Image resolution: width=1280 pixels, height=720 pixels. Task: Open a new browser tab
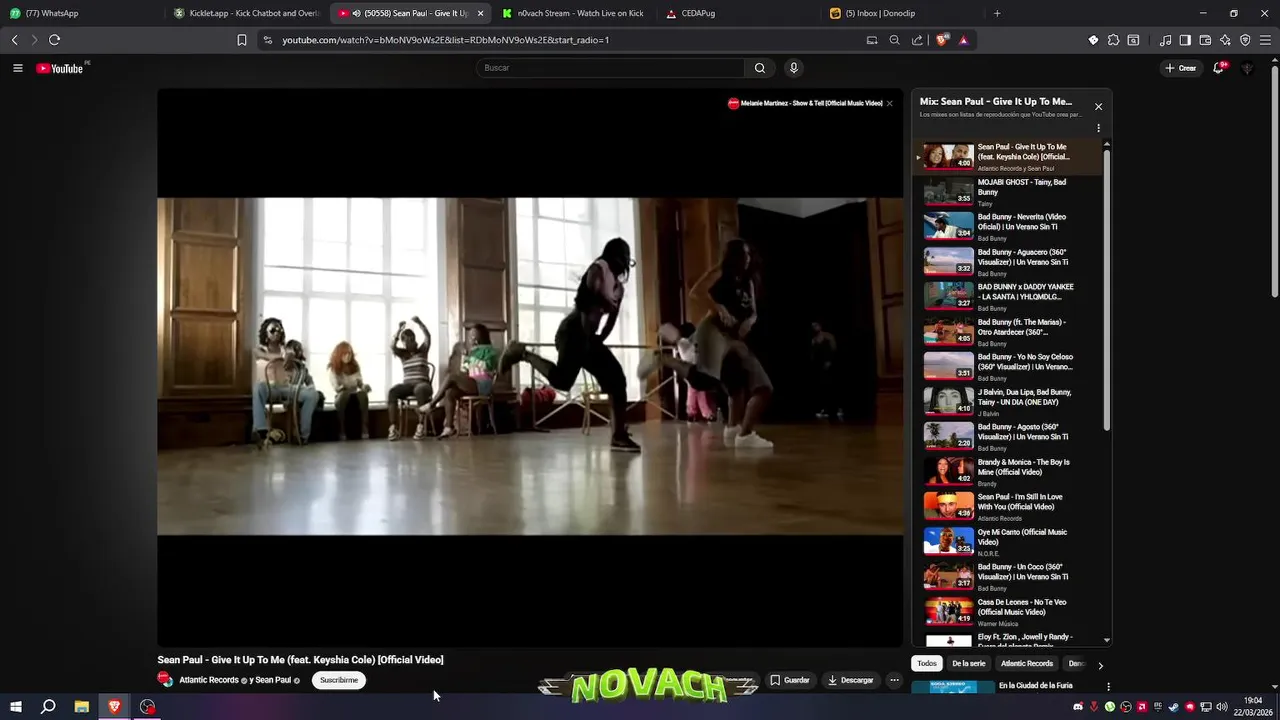pyautogui.click(x=997, y=13)
